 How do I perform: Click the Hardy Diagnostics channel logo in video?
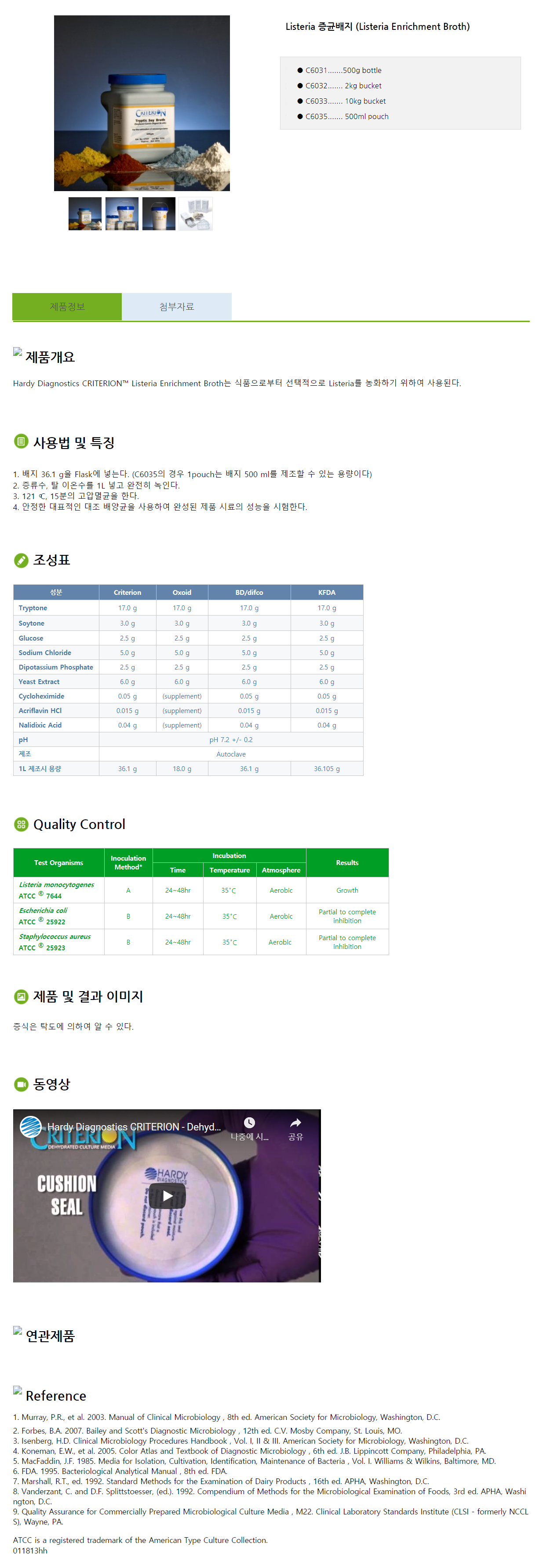coord(30,1127)
